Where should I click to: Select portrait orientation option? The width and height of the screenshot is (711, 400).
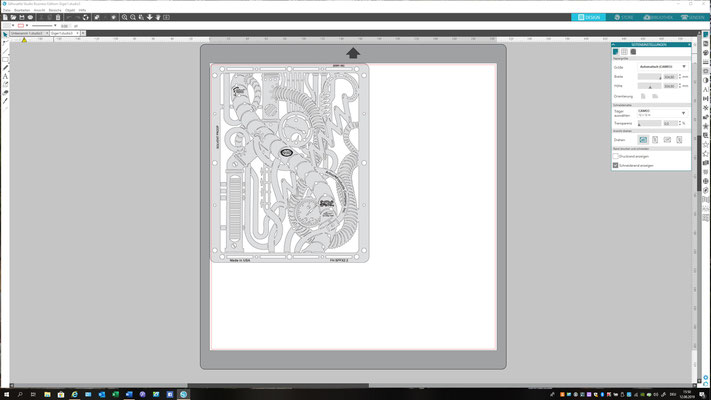[x=643, y=96]
